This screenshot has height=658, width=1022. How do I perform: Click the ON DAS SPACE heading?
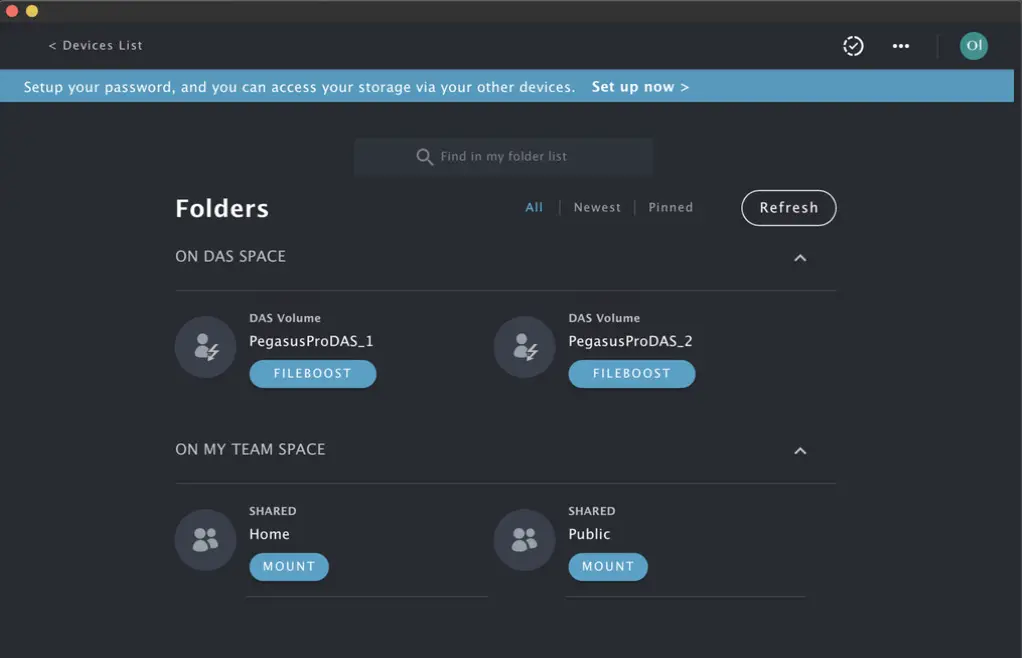230,257
